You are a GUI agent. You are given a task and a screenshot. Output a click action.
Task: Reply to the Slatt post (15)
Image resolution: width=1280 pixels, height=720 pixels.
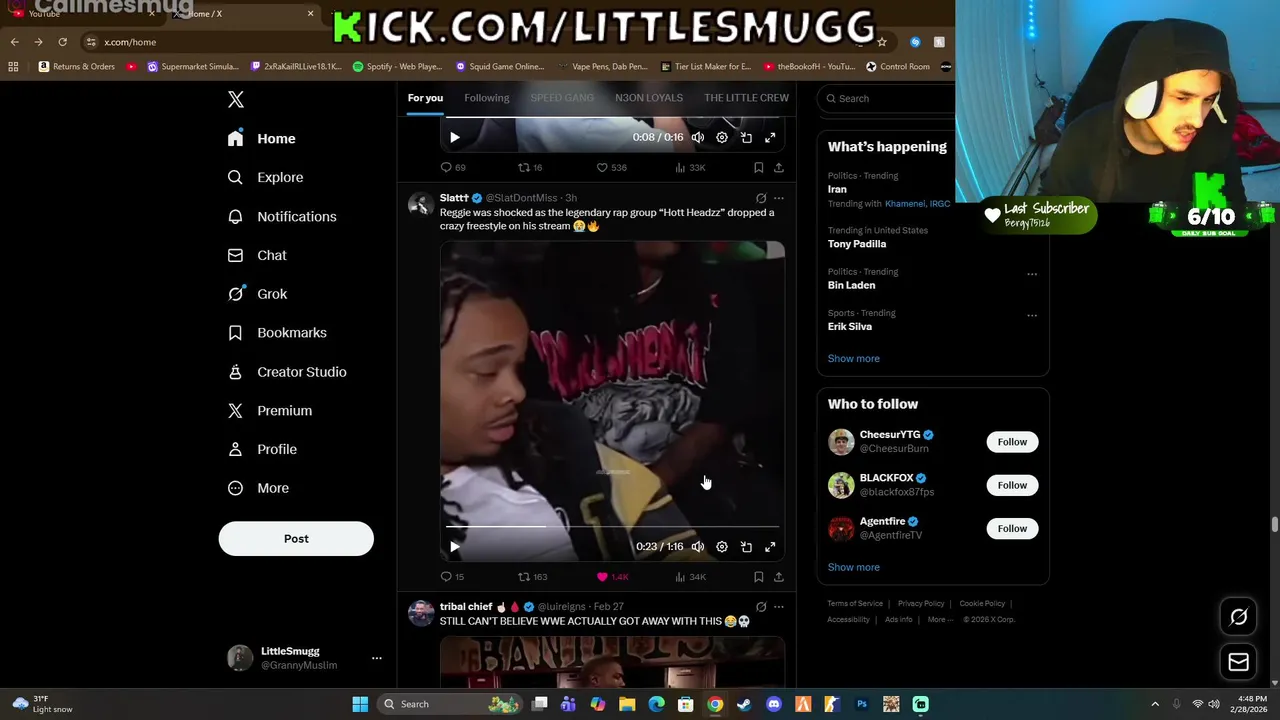pos(452,577)
